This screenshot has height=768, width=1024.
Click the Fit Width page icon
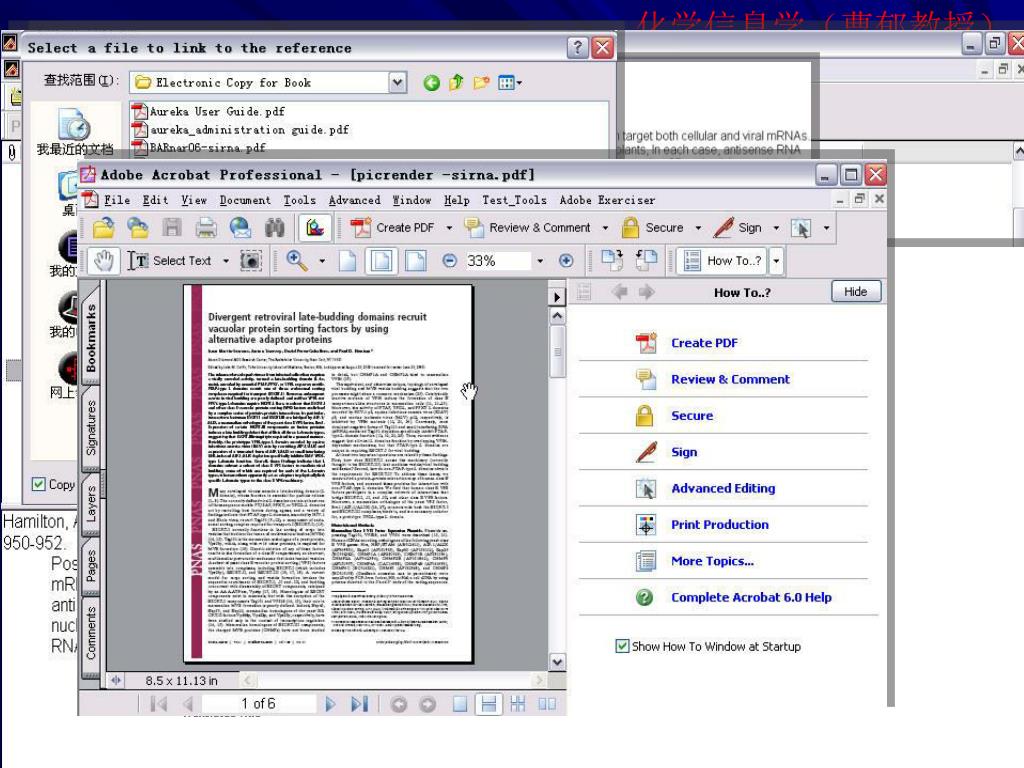(415, 261)
